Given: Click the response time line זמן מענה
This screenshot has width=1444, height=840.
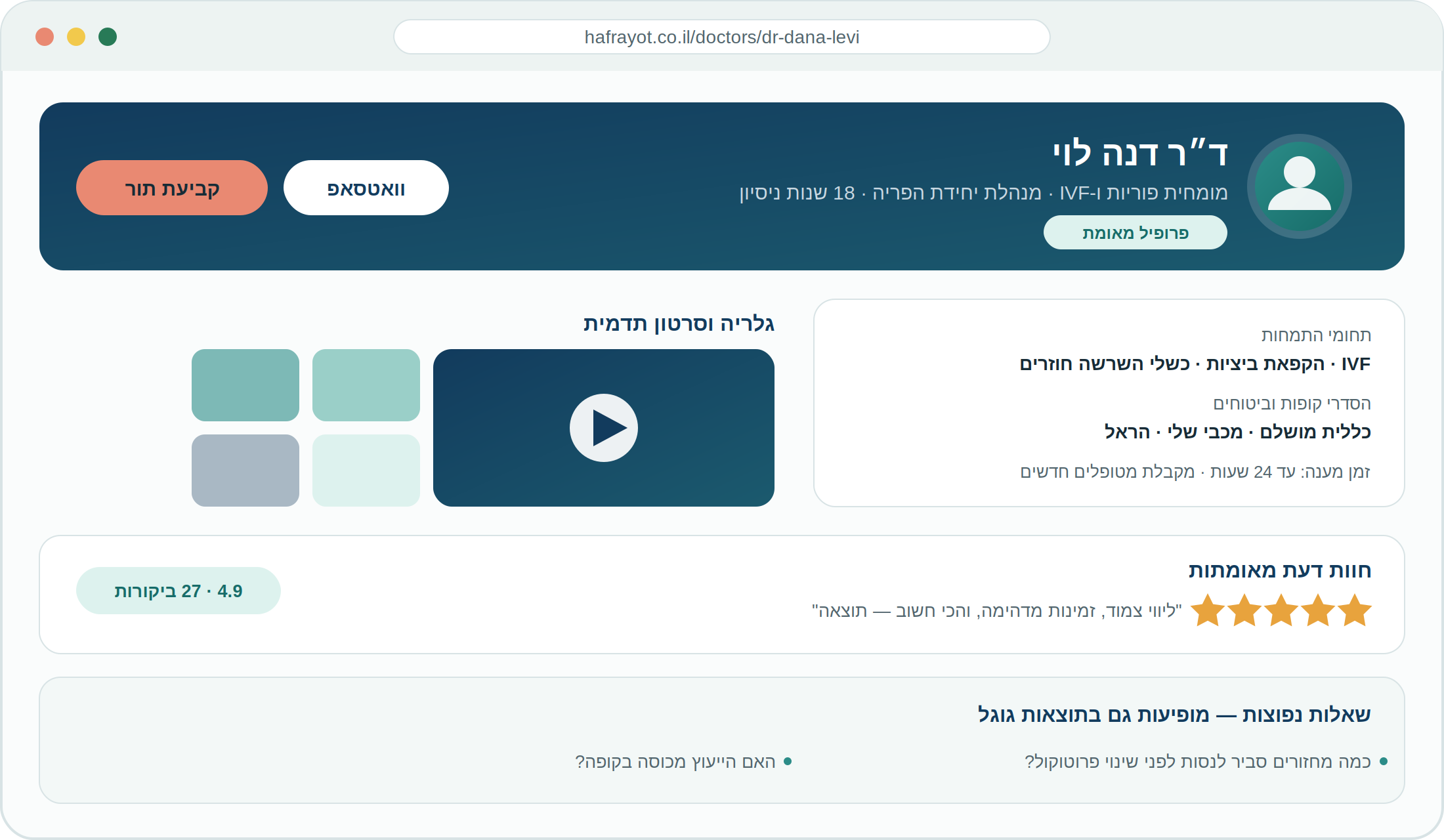Looking at the screenshot, I should click(x=1195, y=472).
